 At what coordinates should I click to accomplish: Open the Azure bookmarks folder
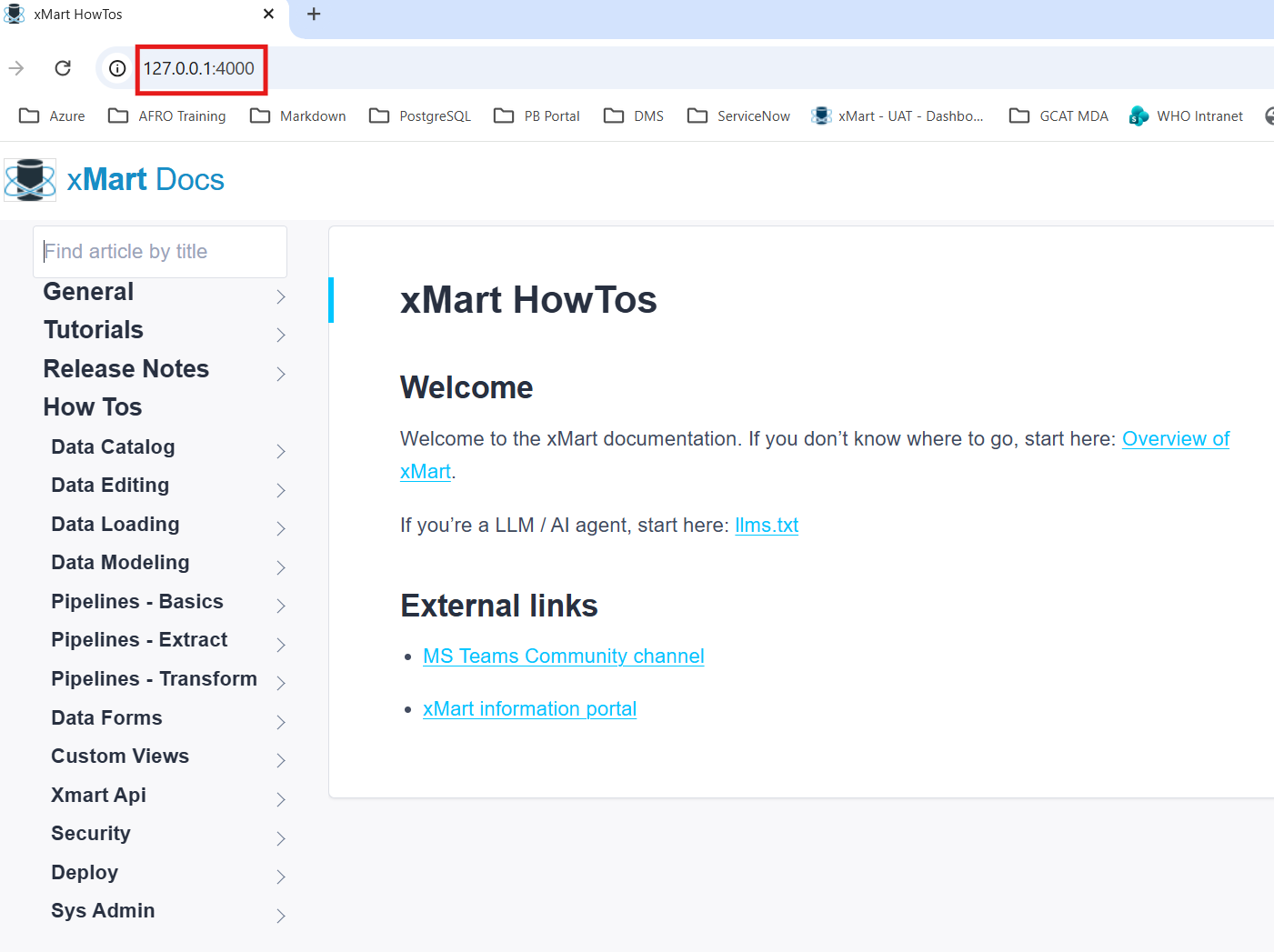pos(53,116)
